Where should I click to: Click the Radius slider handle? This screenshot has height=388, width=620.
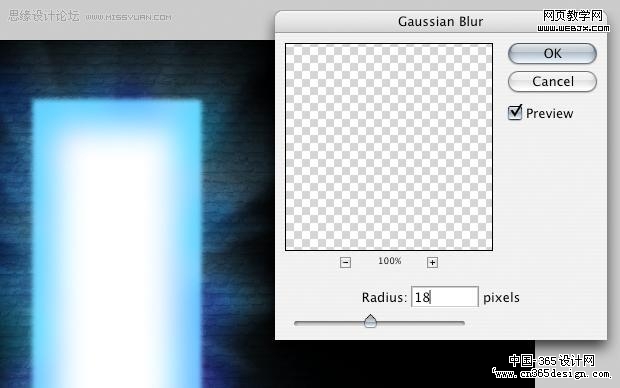coord(370,321)
